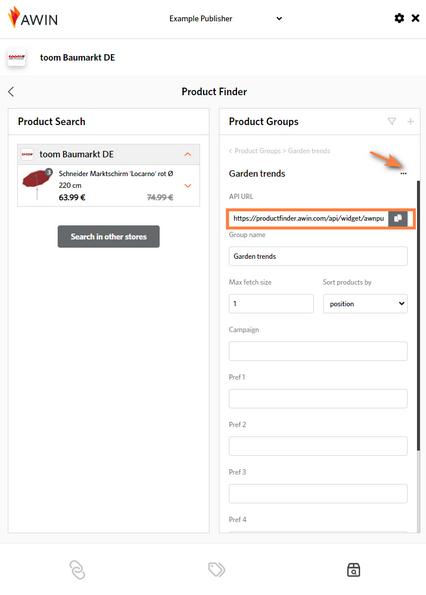Open the tags icon in bottom bar
This screenshot has height=595, width=426.
217,569
